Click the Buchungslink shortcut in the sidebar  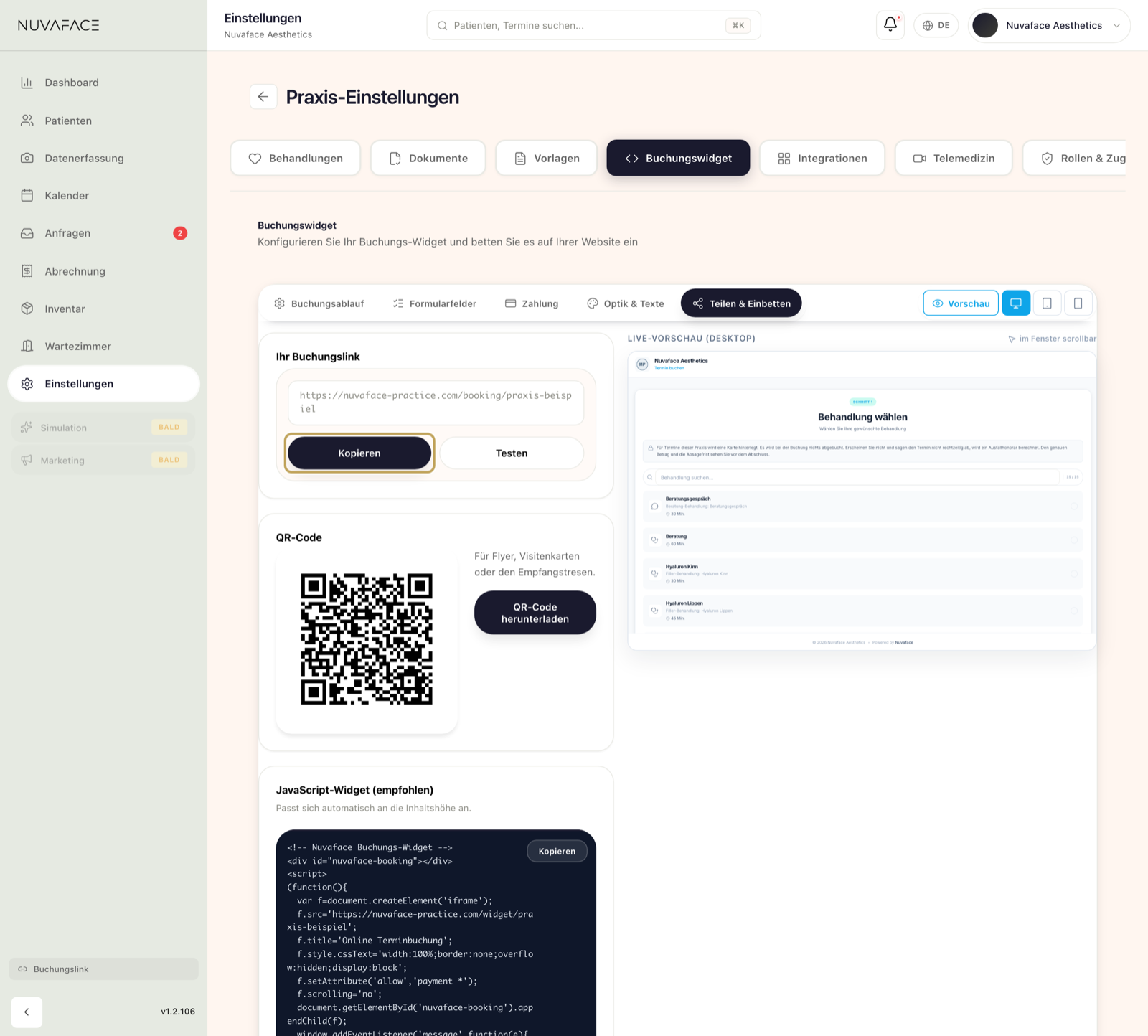coord(103,969)
